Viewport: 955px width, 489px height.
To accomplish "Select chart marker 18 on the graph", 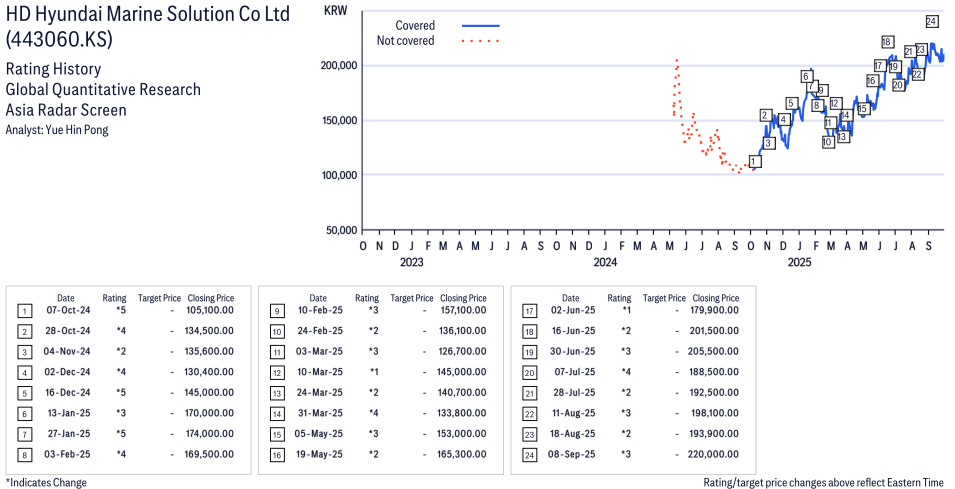I will 887,42.
